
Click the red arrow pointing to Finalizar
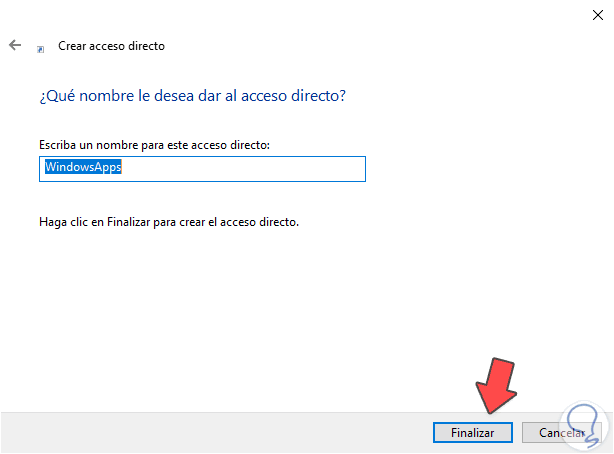coord(494,385)
